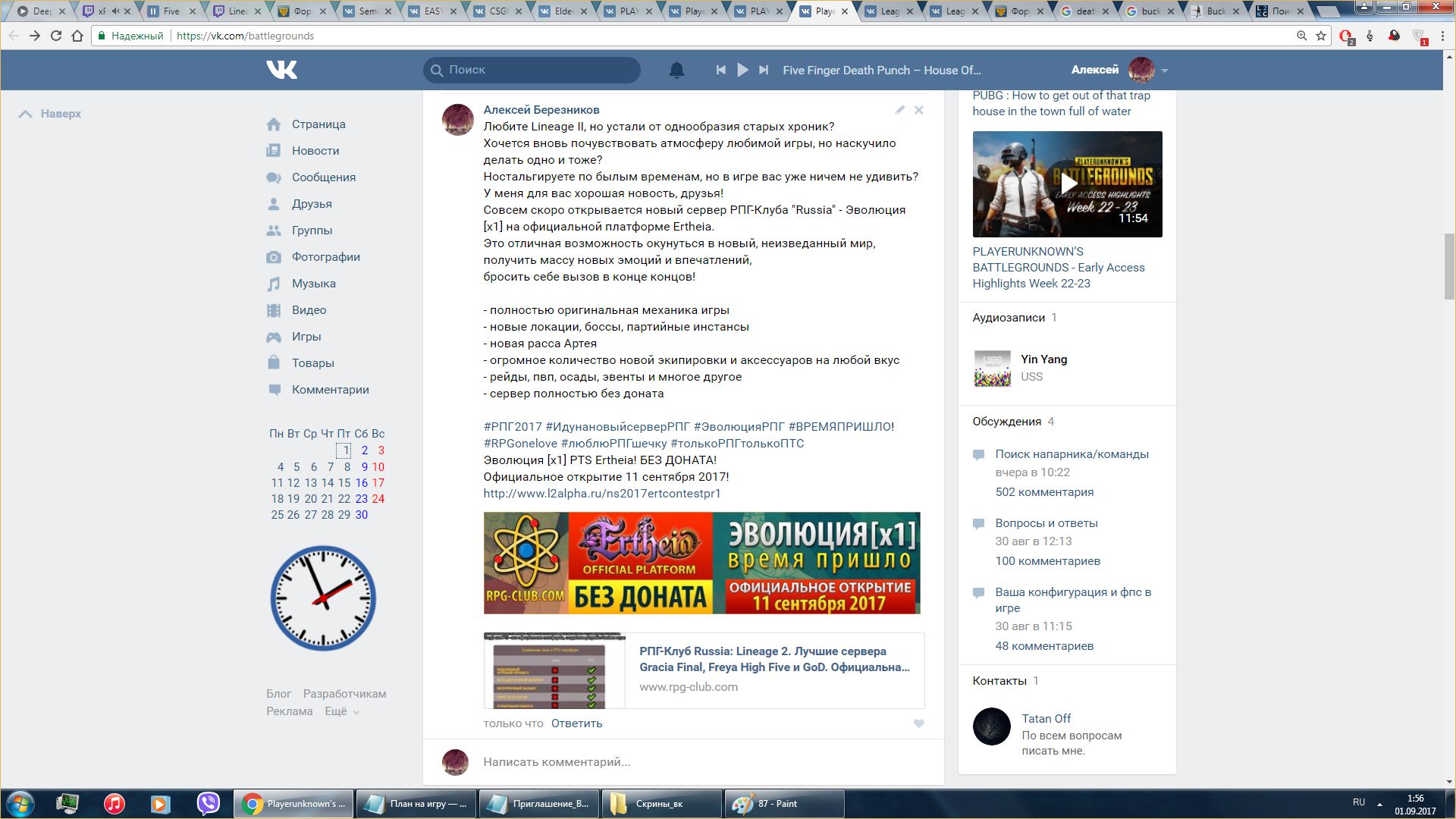Click Блог footer link
This screenshot has width=1456, height=819.
[278, 694]
